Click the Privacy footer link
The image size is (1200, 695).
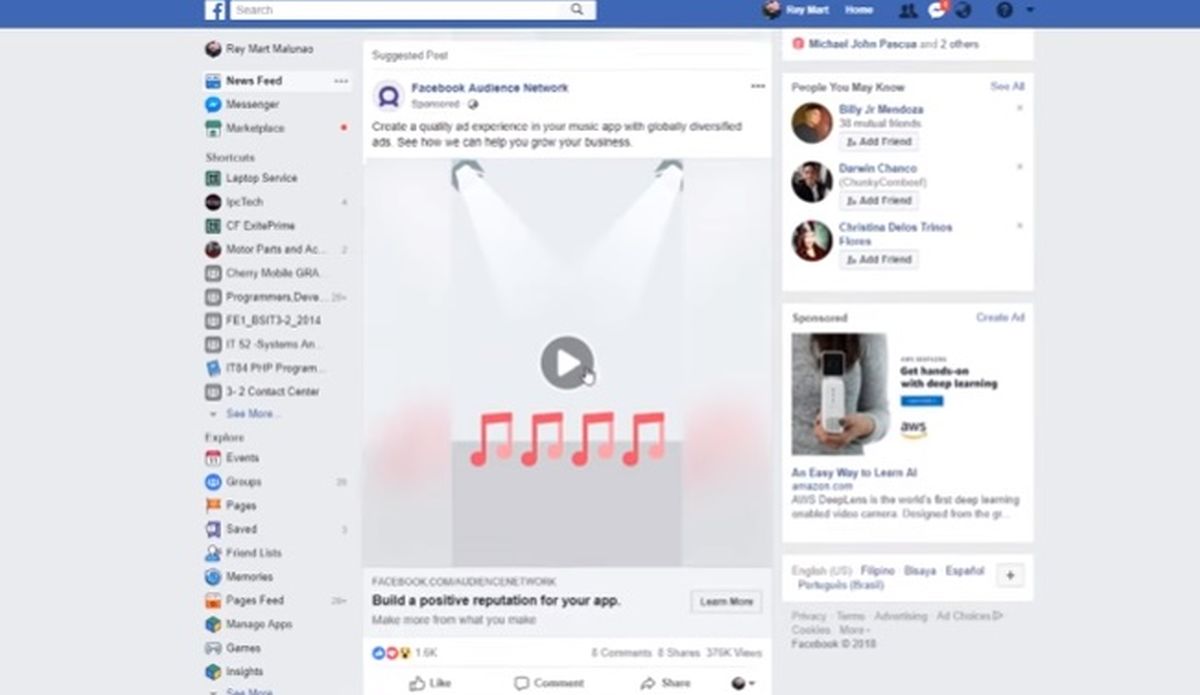(809, 617)
